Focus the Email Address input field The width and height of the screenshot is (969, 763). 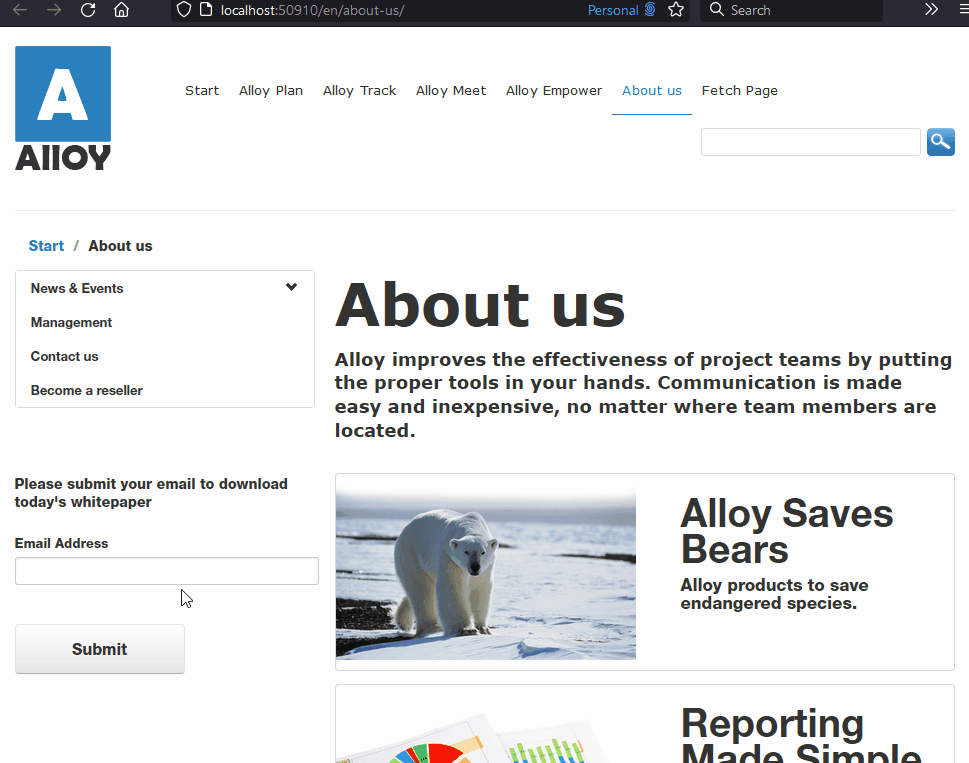167,571
